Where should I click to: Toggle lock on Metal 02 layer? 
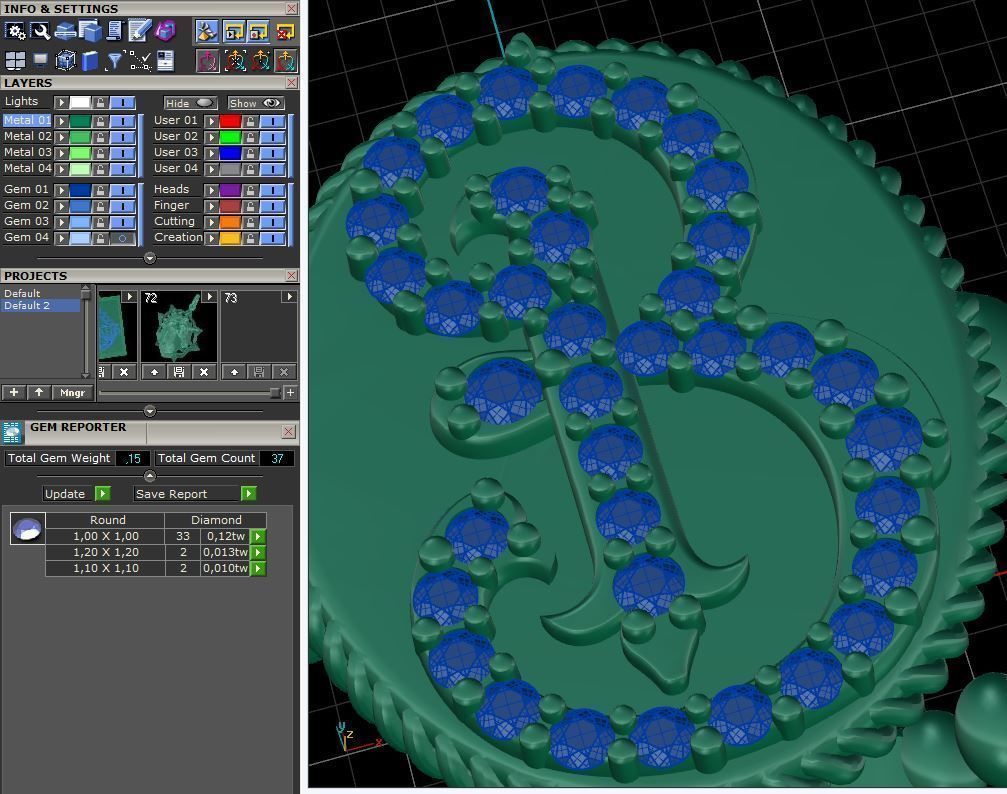coord(100,137)
